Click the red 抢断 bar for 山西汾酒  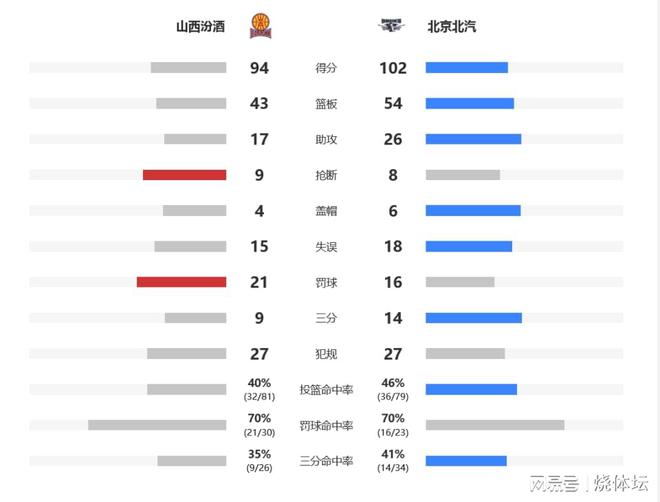(x=184, y=175)
